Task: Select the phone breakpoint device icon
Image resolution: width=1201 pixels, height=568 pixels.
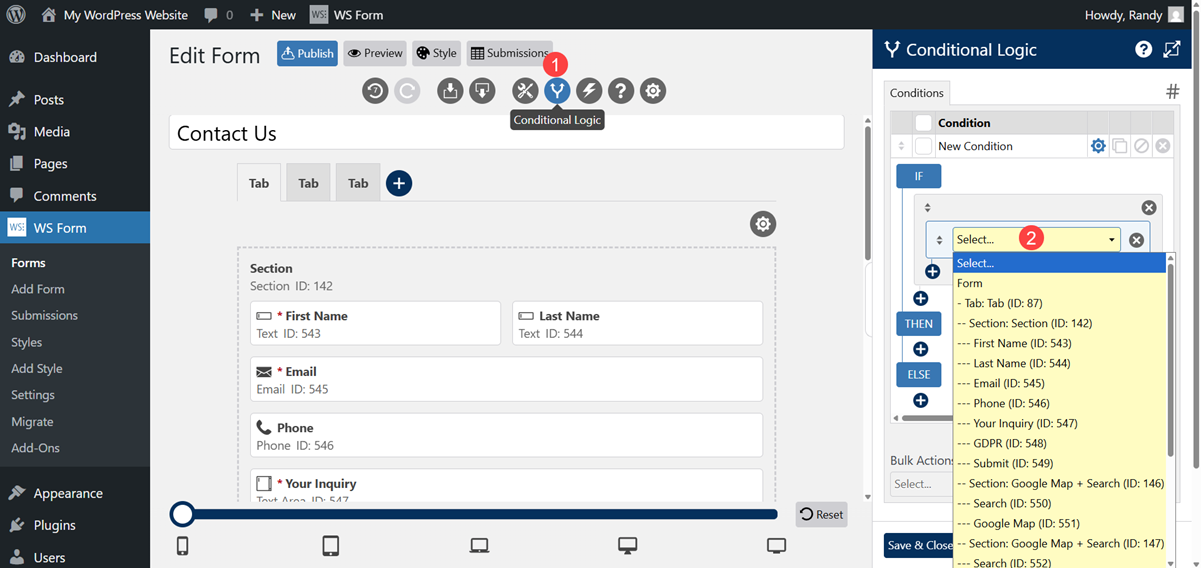Action: pos(183,545)
